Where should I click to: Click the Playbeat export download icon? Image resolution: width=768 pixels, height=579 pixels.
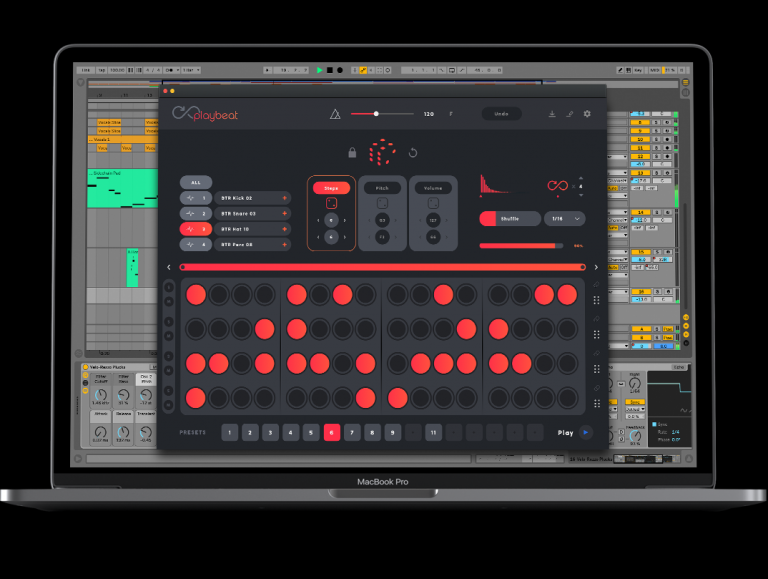[x=552, y=114]
